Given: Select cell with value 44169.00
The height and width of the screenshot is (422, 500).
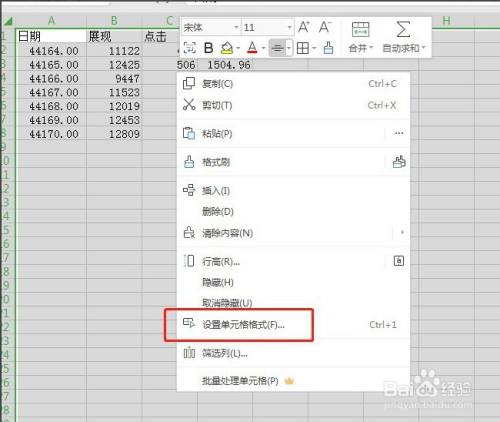Looking at the screenshot, I should pos(51,120).
